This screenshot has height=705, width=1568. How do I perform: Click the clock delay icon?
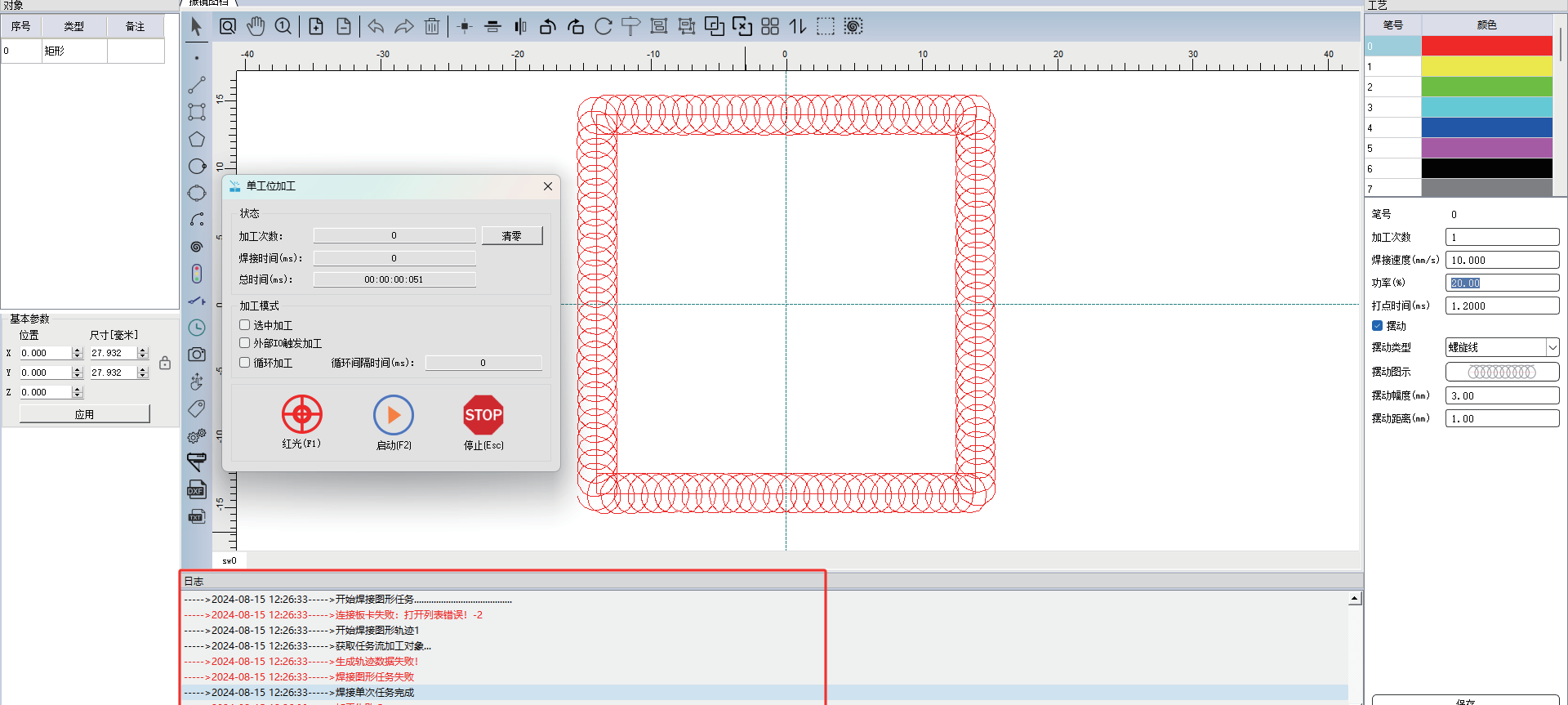click(197, 328)
